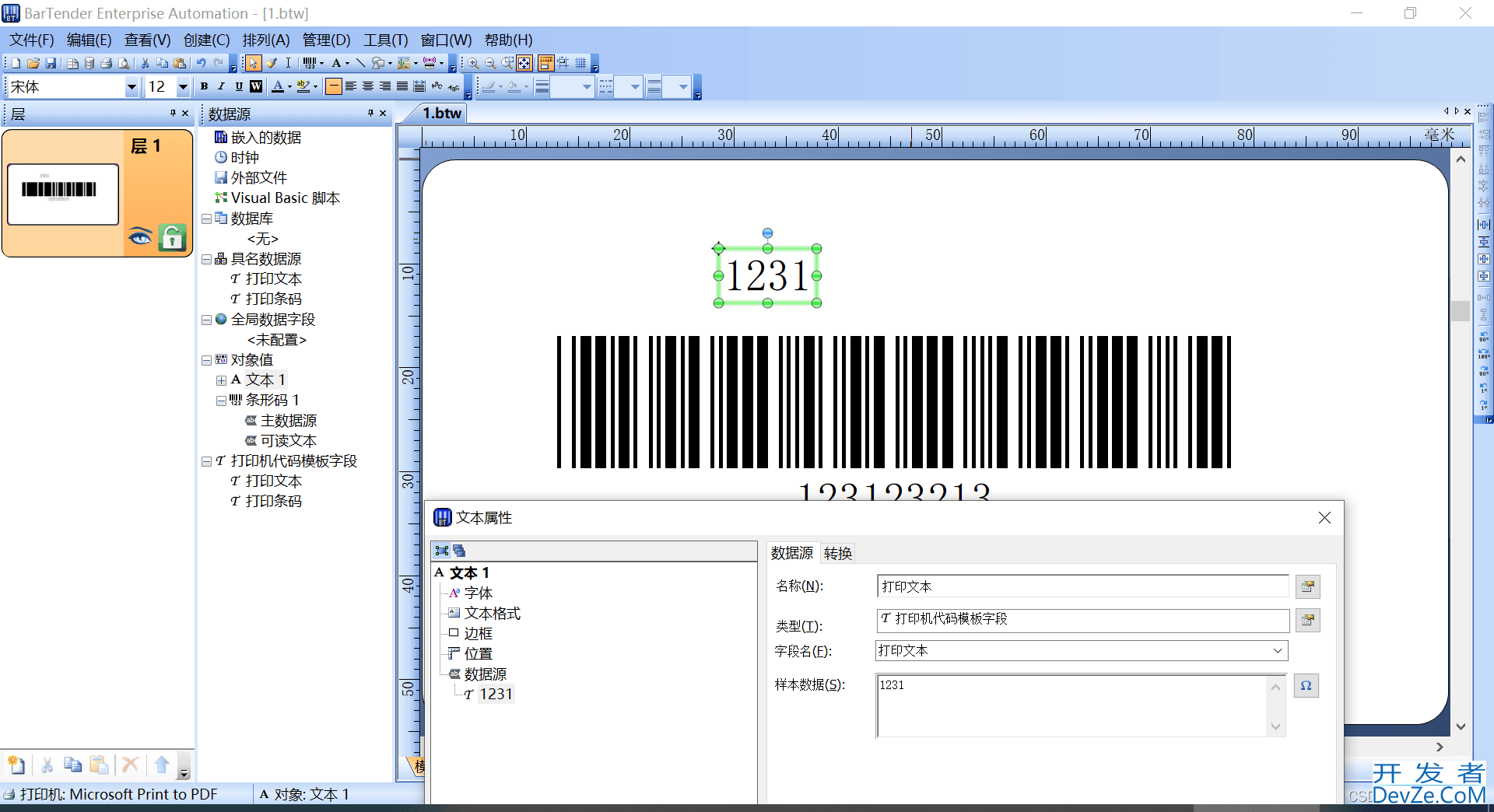
Task: Pick the pointer selection tool
Action: 253,63
